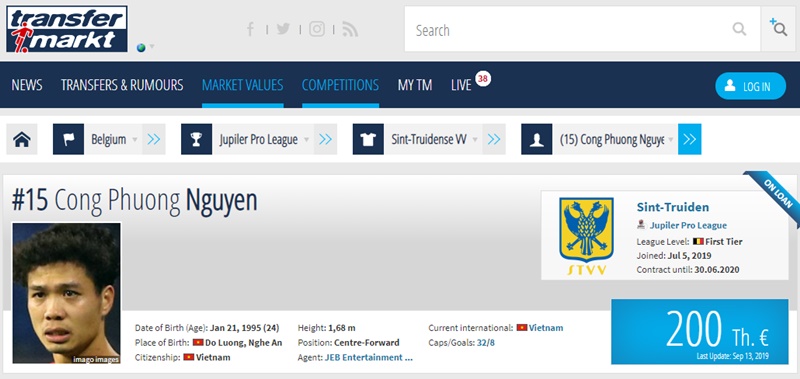
Task: Select the Joined date Jul 5, 2019
Action: point(689,256)
